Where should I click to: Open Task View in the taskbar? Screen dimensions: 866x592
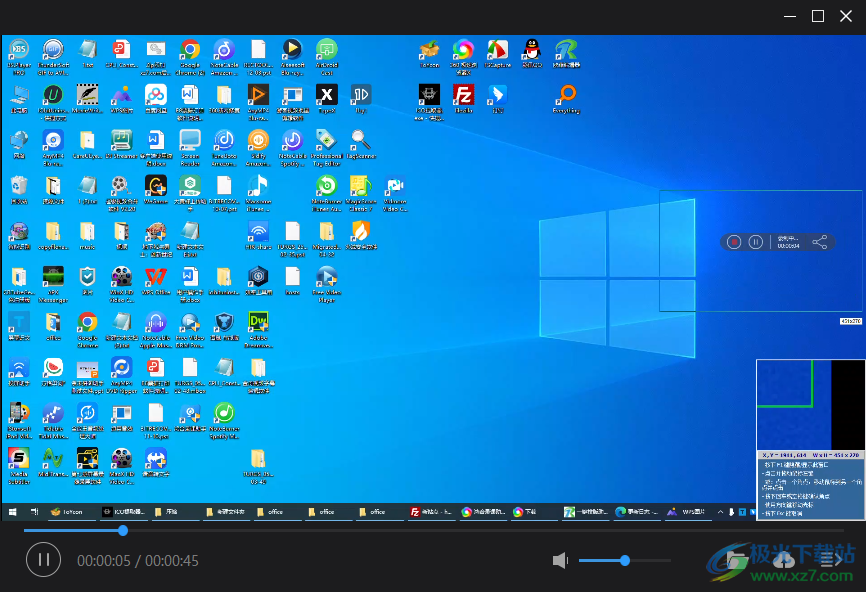tap(34, 512)
